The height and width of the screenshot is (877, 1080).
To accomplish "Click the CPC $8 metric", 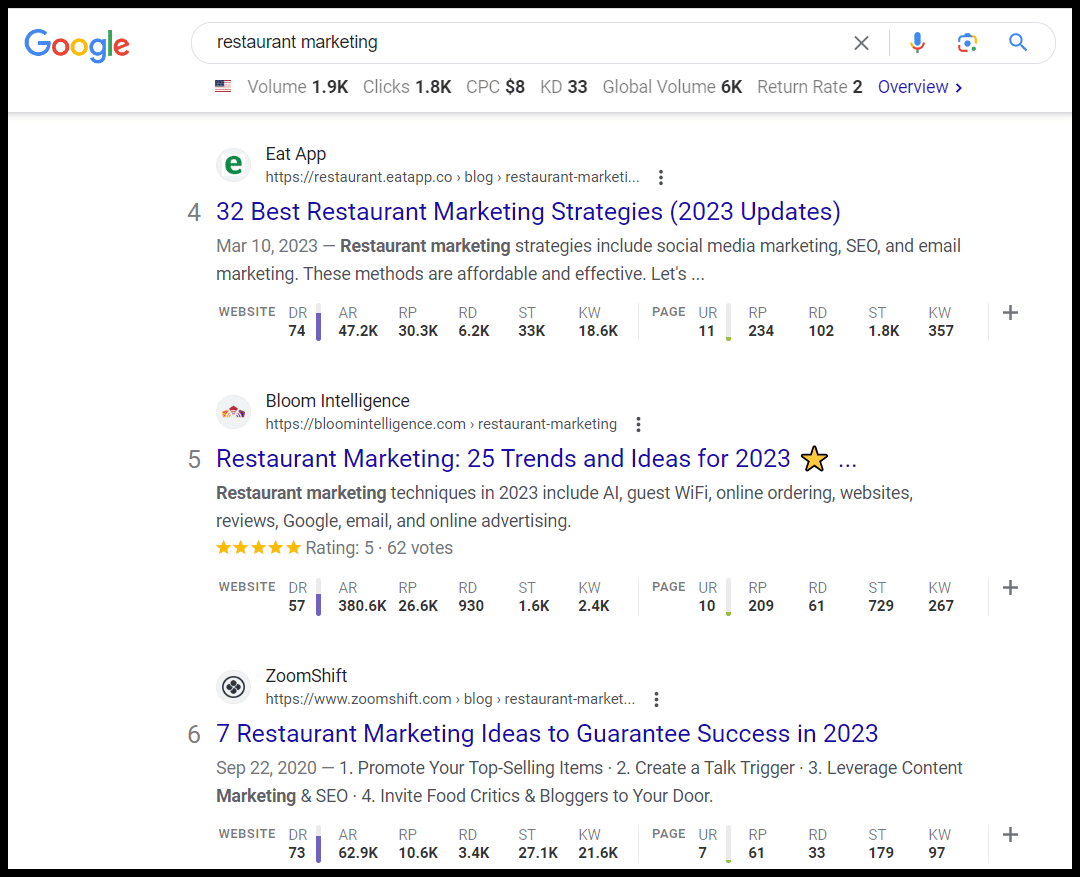I will (x=495, y=87).
